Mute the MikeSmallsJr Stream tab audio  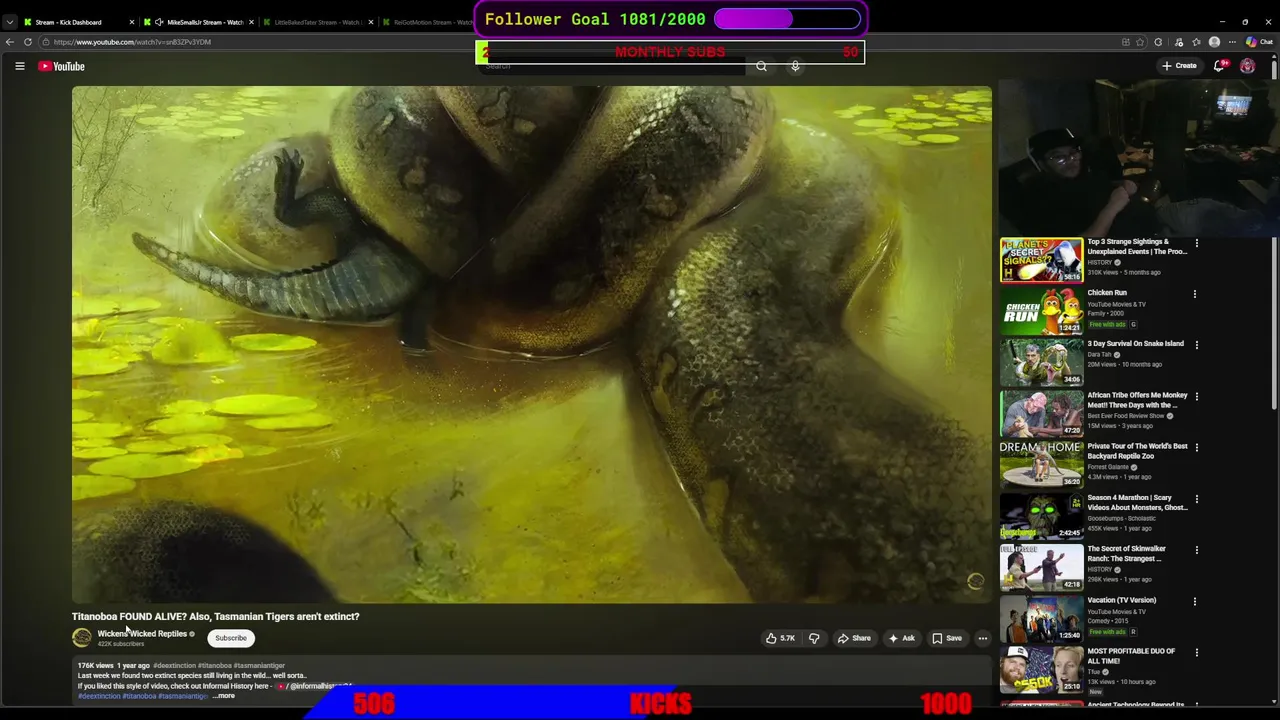tap(159, 22)
